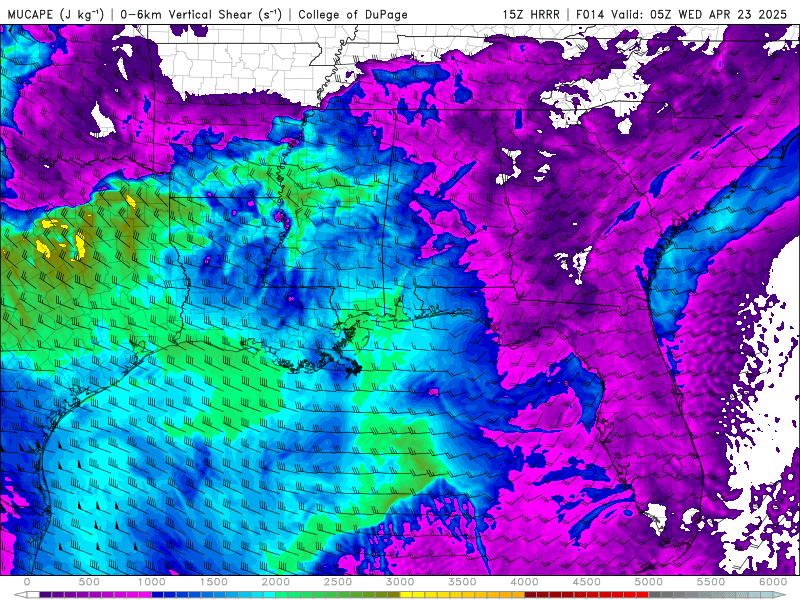Click the 4000 label on the color scale

pyautogui.click(x=525, y=582)
